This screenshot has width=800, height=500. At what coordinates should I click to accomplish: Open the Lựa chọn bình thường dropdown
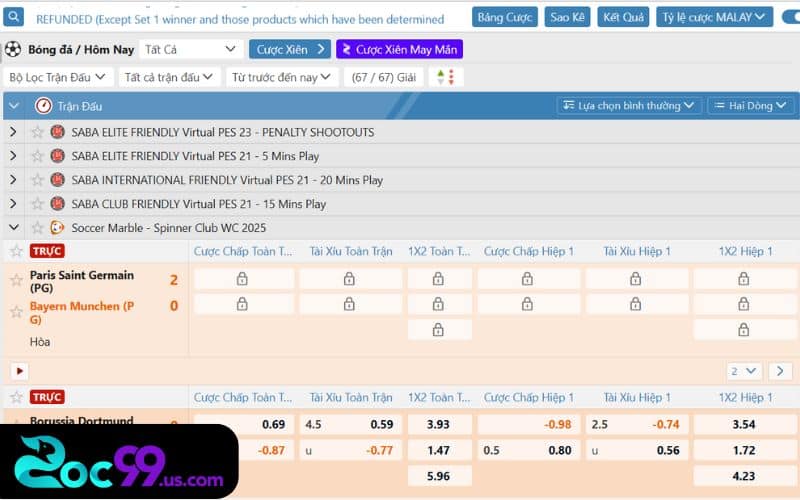(x=628, y=105)
